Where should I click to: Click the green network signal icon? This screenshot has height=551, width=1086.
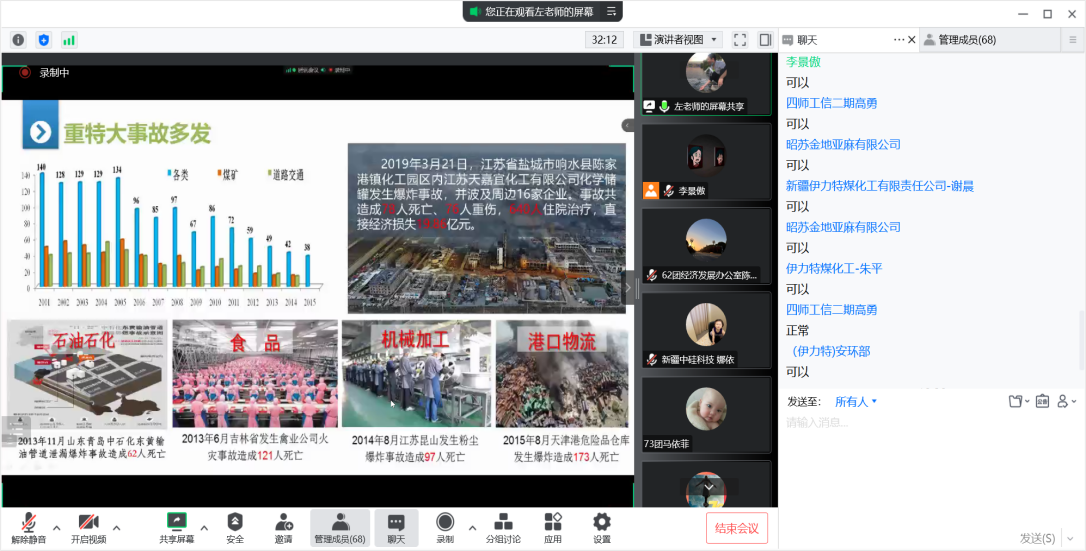[69, 40]
